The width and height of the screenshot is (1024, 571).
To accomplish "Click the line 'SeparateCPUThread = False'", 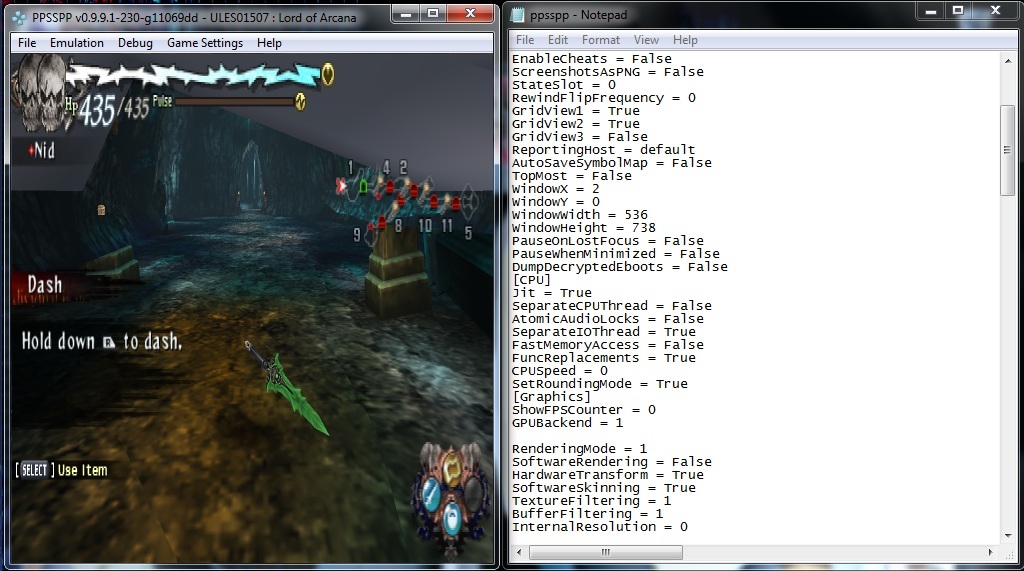I will click(612, 306).
